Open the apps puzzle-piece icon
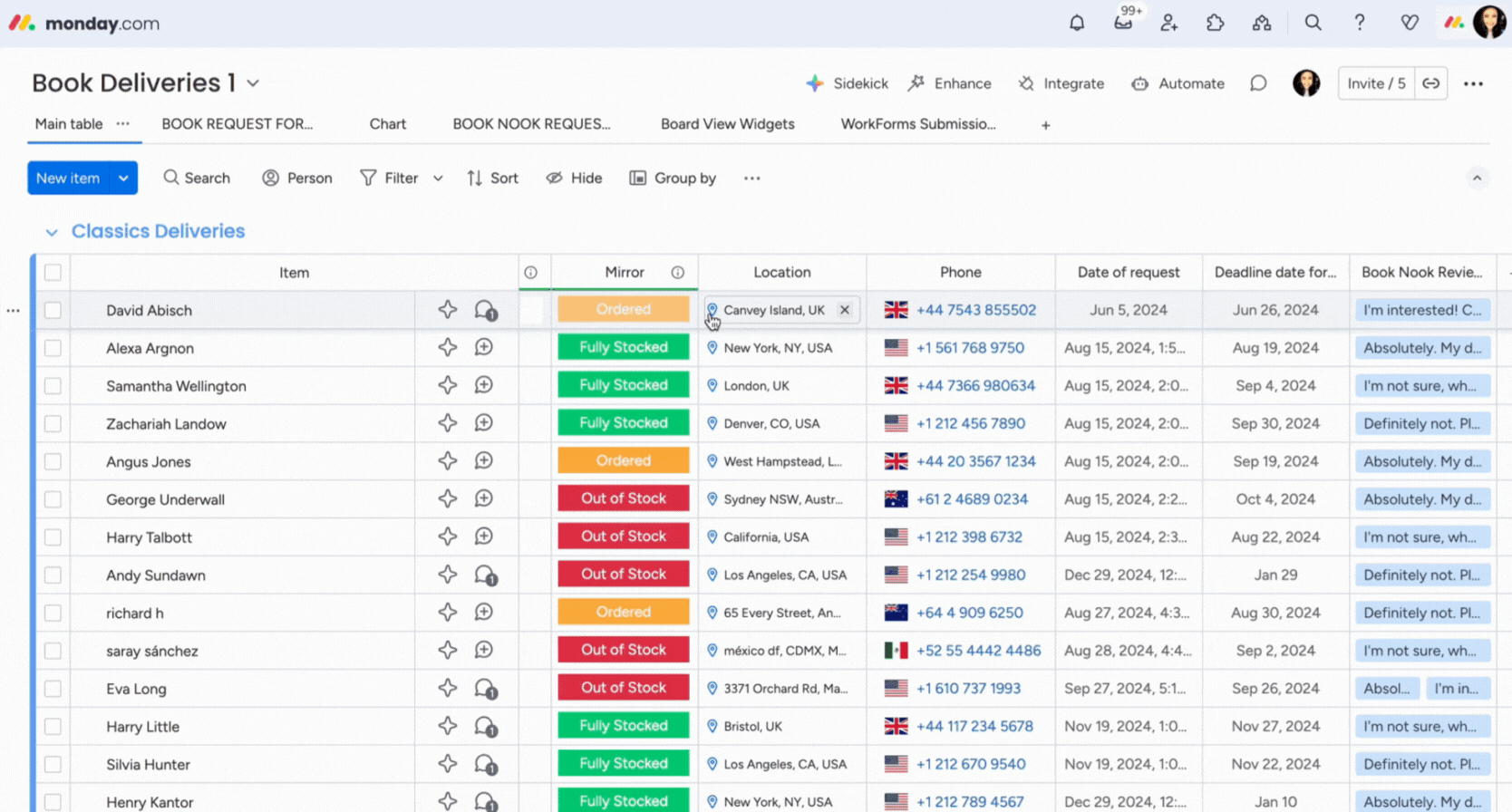This screenshot has height=812, width=1512. 1216,23
